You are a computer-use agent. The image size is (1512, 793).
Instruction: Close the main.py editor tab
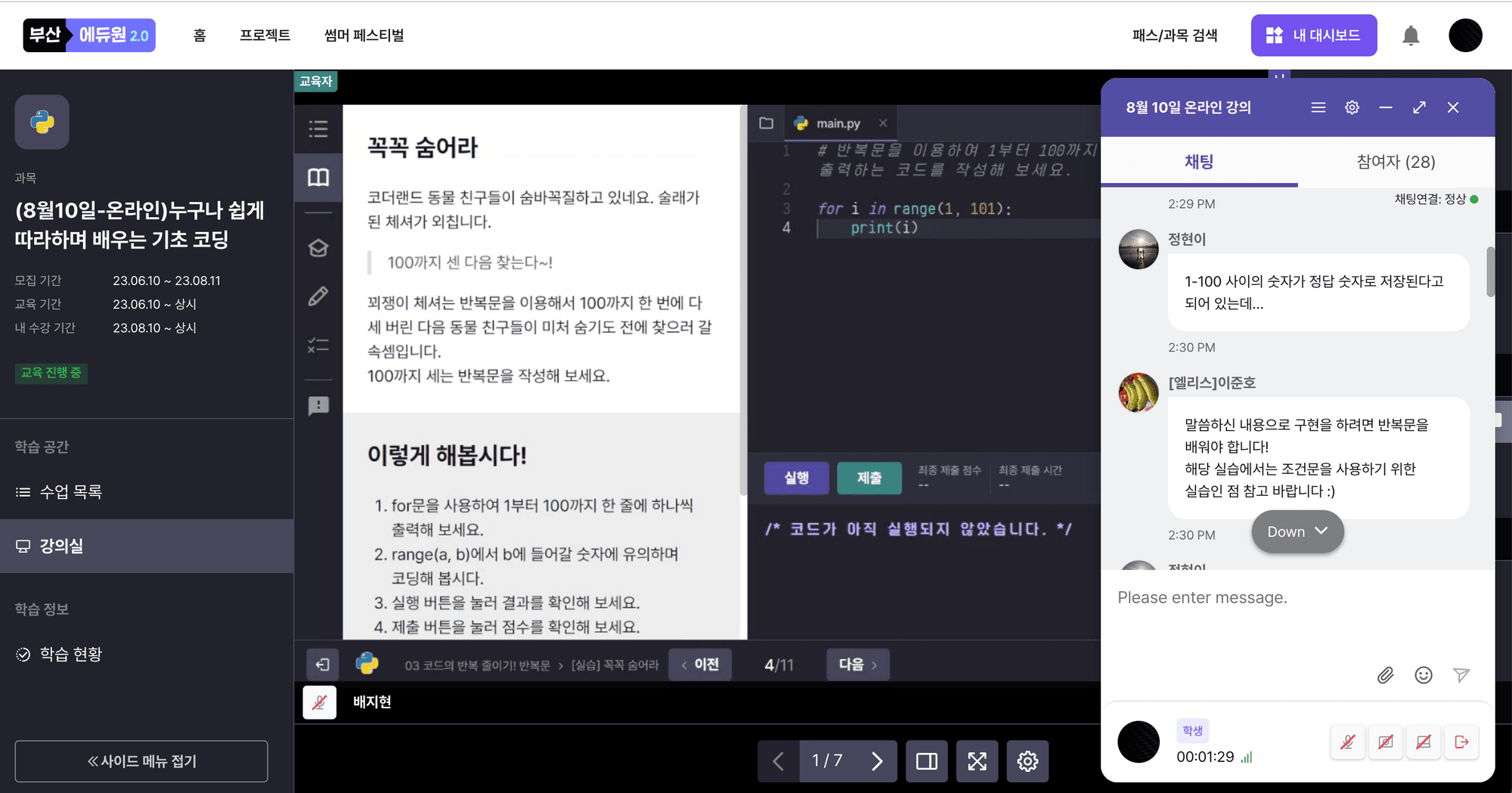883,122
